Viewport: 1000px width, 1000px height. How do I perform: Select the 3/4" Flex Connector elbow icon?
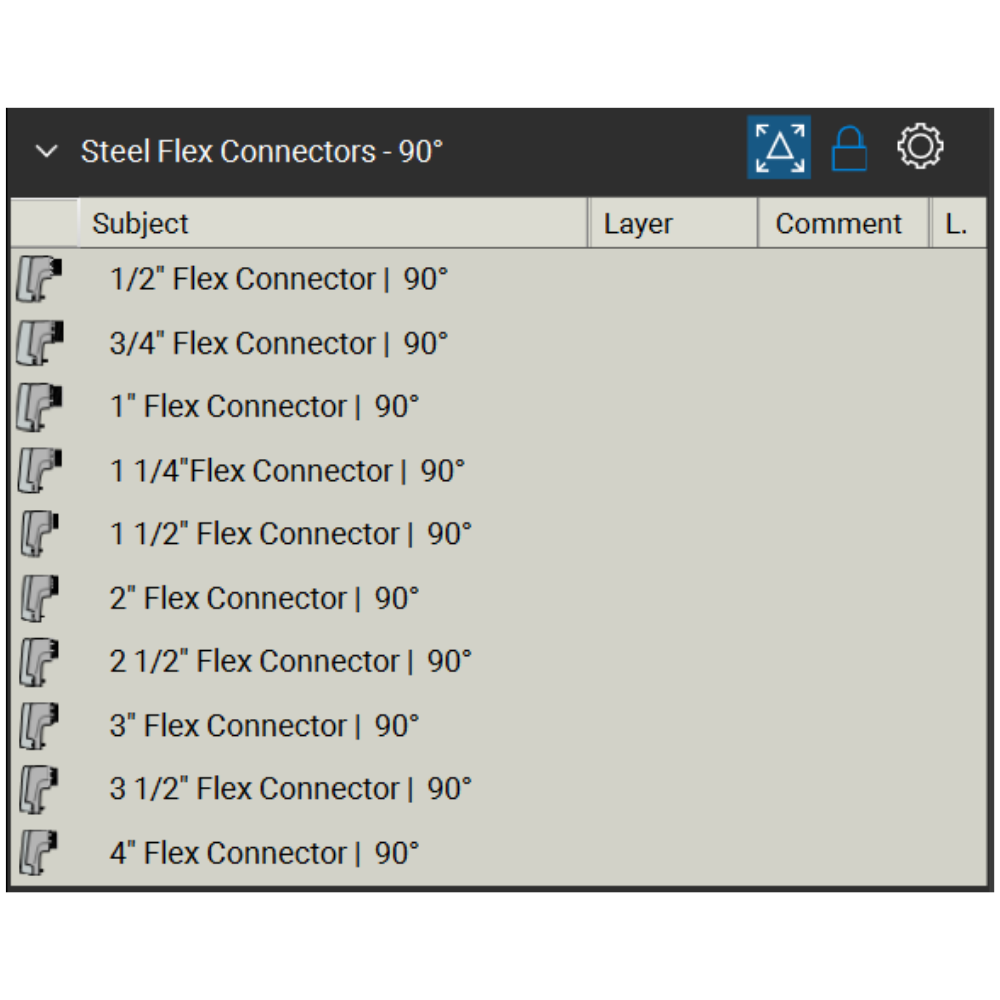click(39, 343)
